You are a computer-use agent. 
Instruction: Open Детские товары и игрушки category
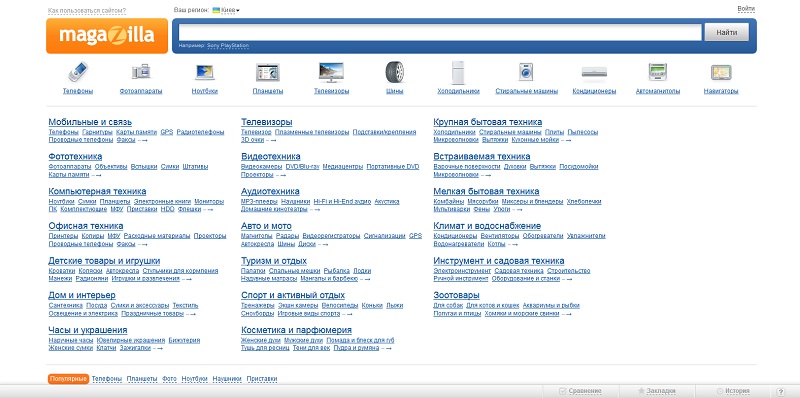(104, 261)
